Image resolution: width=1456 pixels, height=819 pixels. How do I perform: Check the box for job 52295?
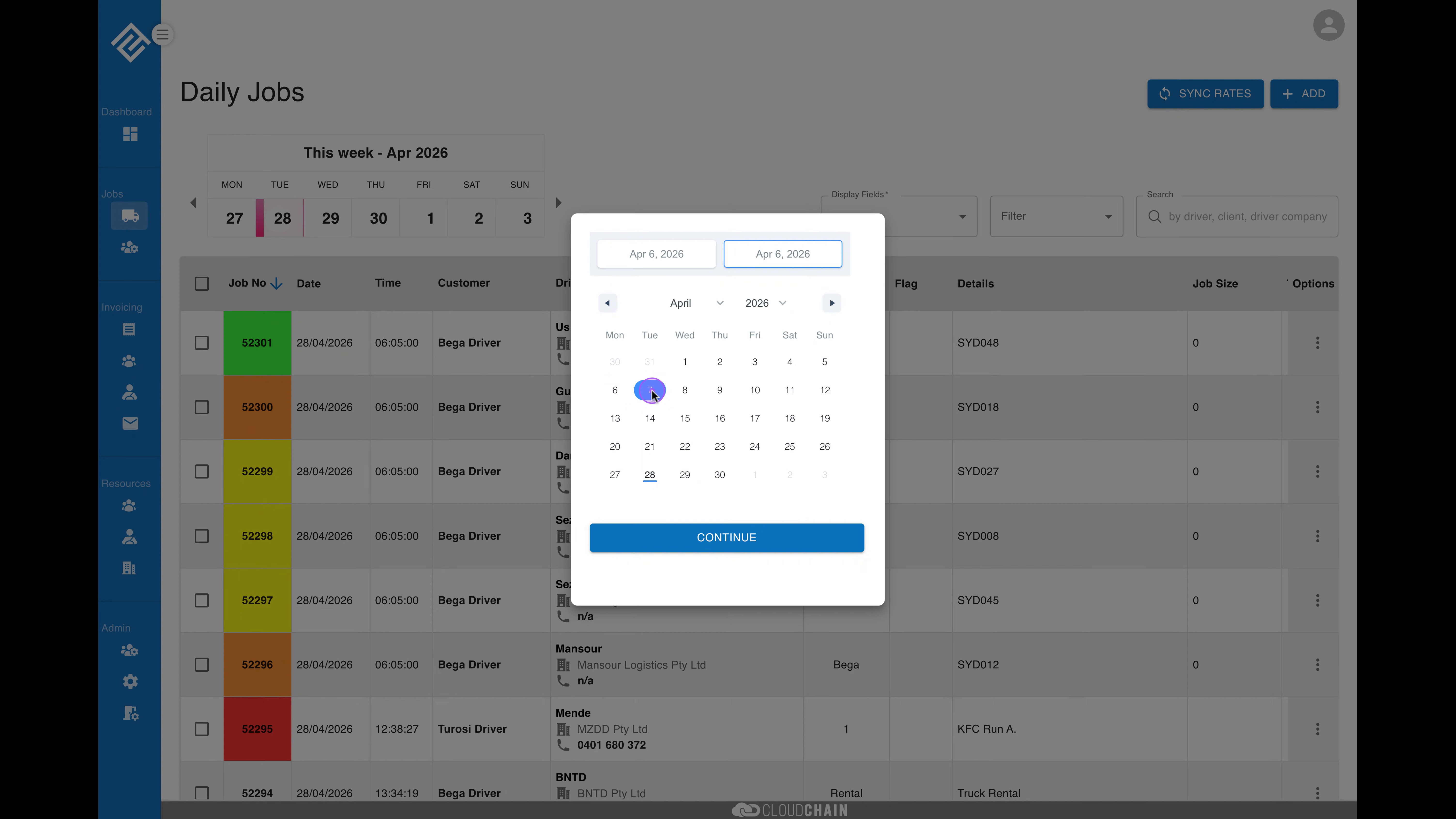(x=202, y=730)
